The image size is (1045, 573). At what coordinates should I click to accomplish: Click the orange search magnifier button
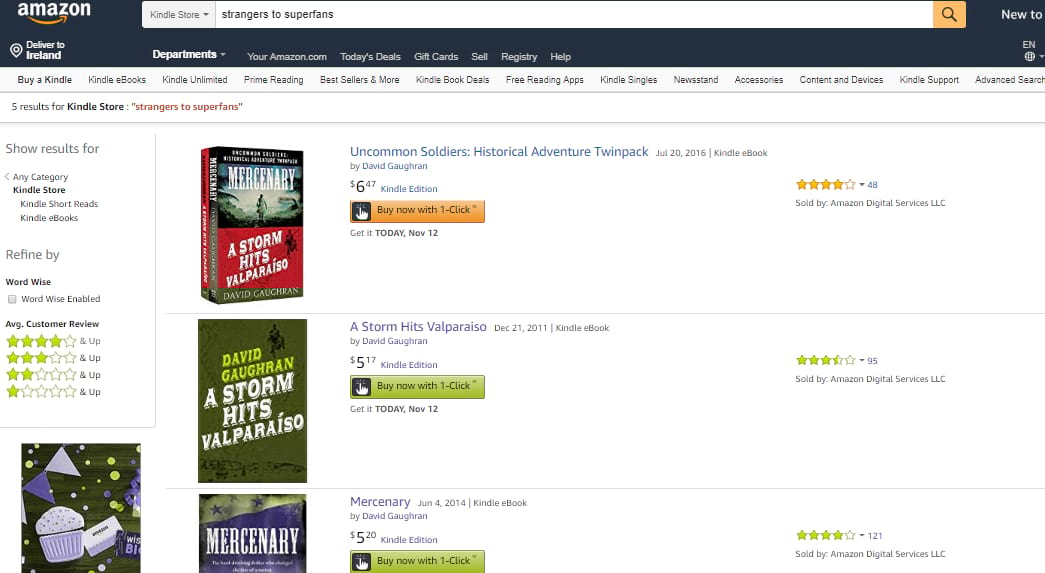coord(949,14)
